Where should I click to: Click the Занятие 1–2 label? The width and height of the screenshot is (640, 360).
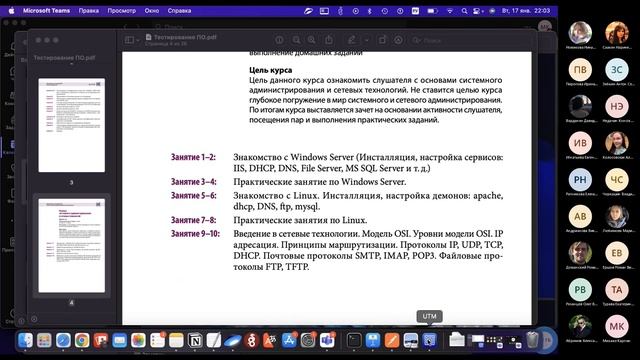pyautogui.click(x=193, y=157)
